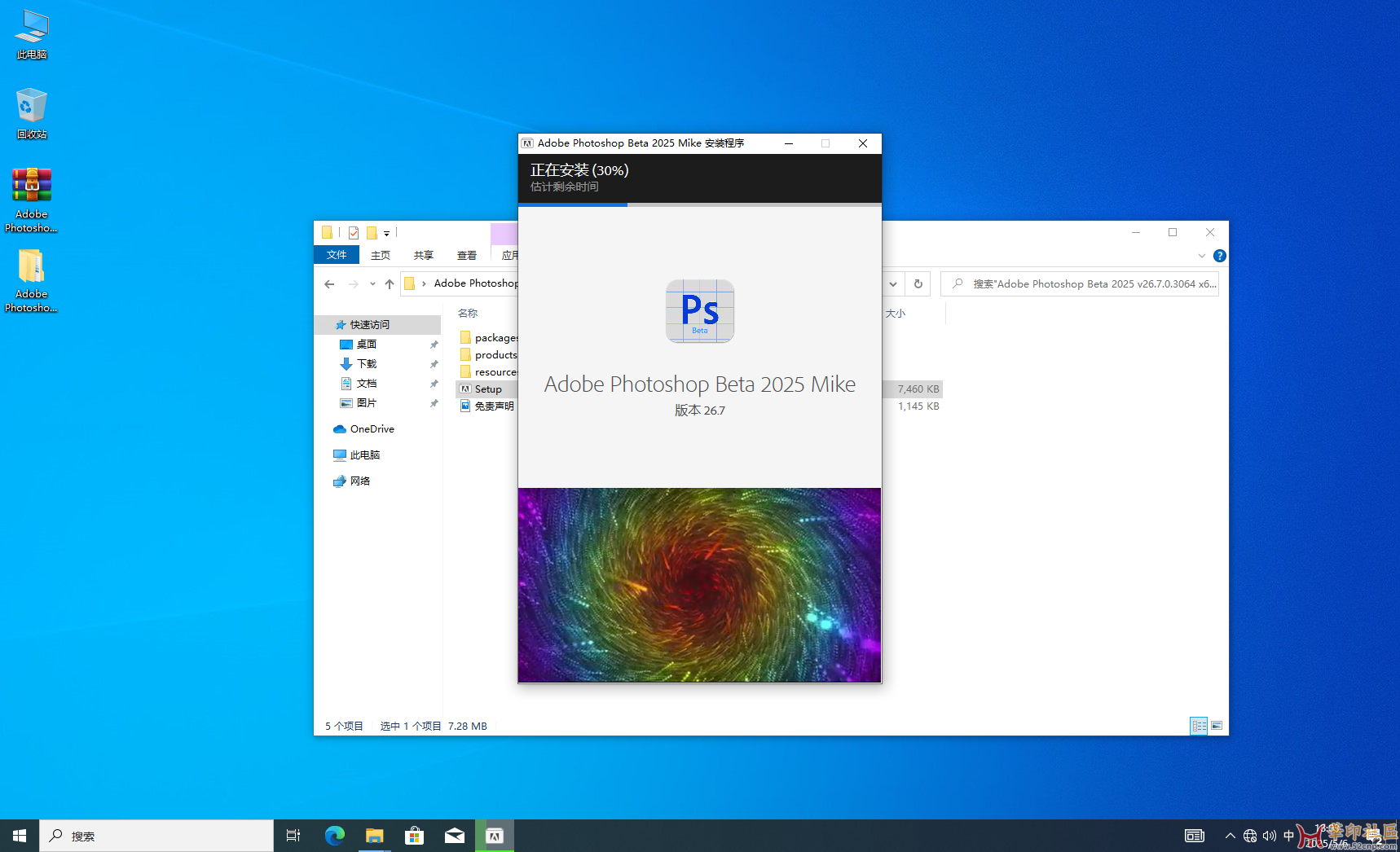Open Microsoft Store from the taskbar

click(x=415, y=836)
